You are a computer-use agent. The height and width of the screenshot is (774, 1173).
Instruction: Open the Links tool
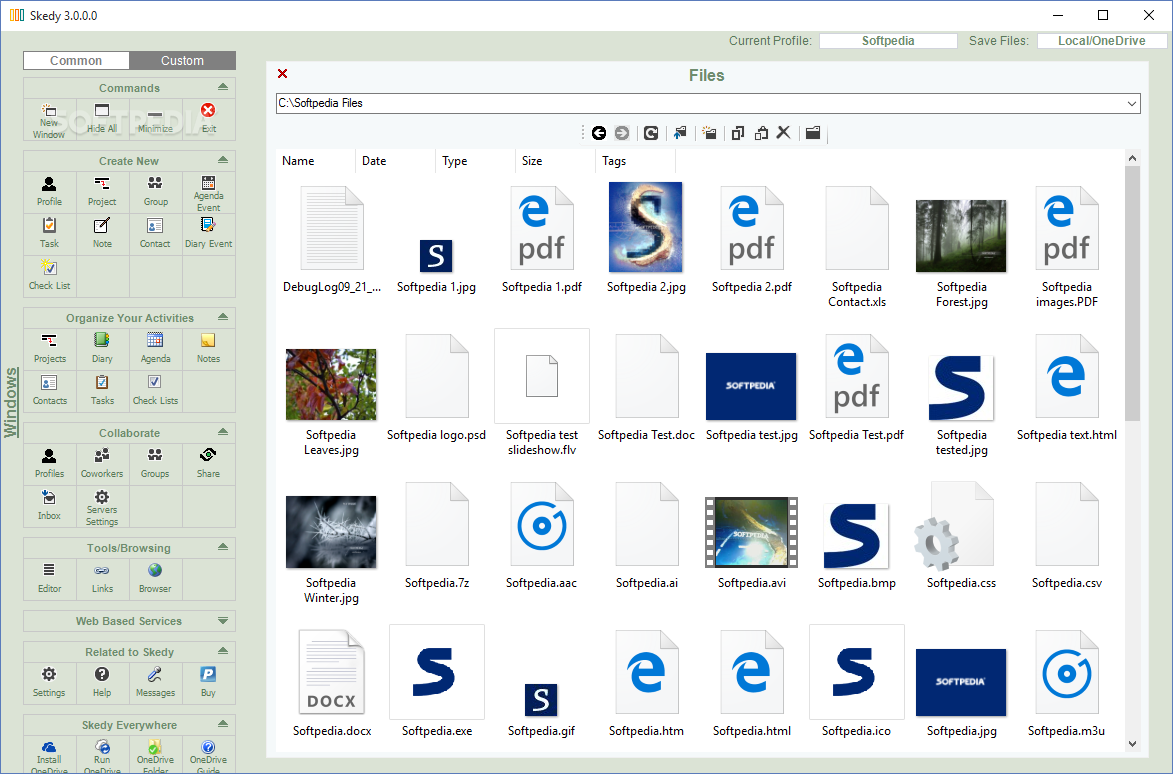pos(102,580)
